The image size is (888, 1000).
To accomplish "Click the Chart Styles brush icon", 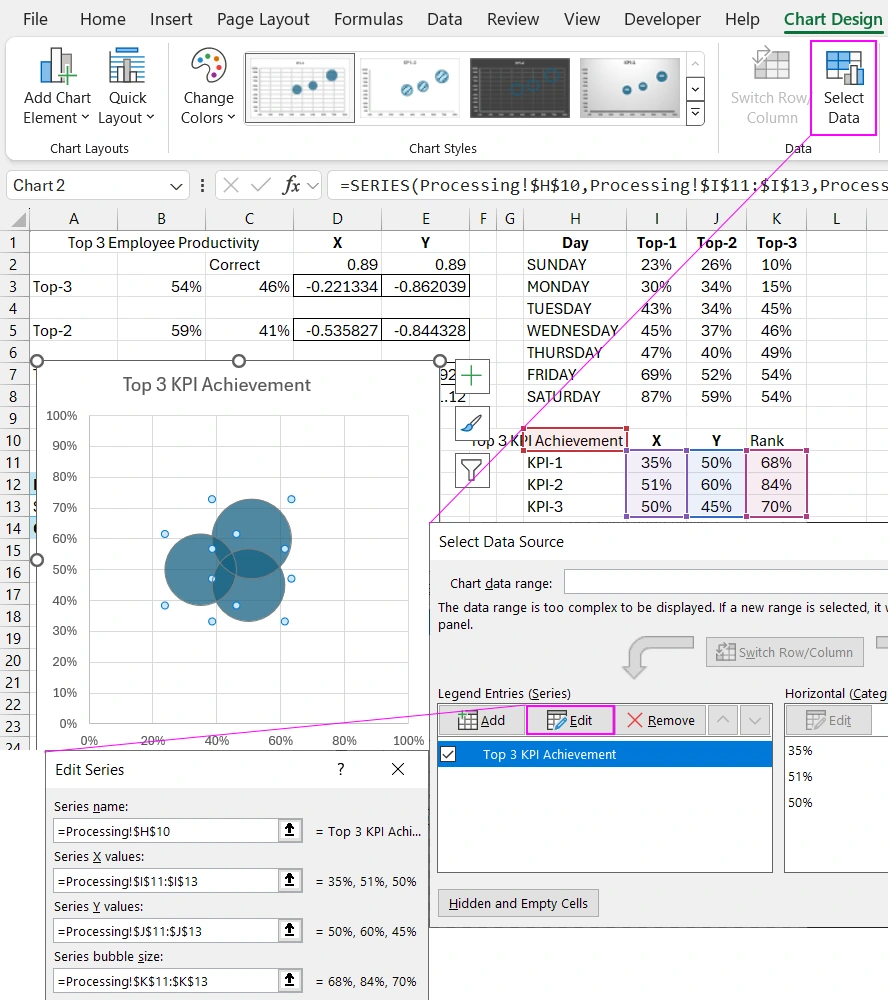I will pos(470,425).
